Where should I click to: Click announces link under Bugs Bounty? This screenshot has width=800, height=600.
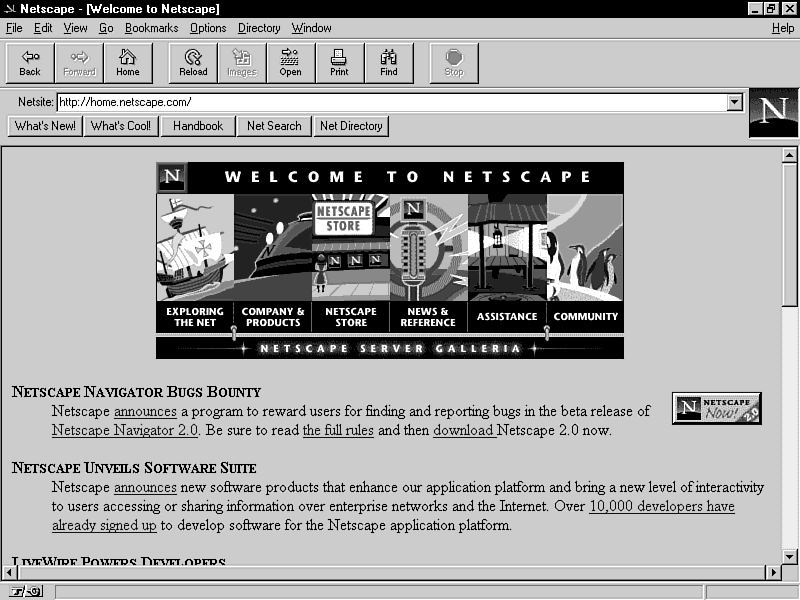(x=145, y=411)
